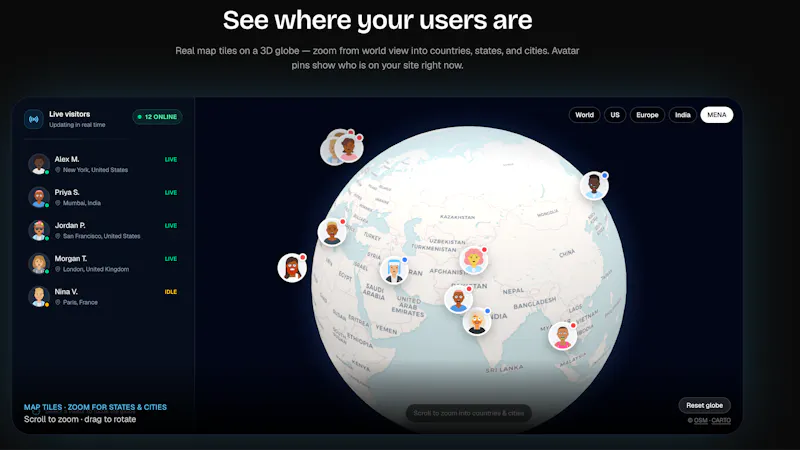Select pink-haired avatar pin over Afghanistan
This screenshot has height=450, width=800.
pos(473,260)
